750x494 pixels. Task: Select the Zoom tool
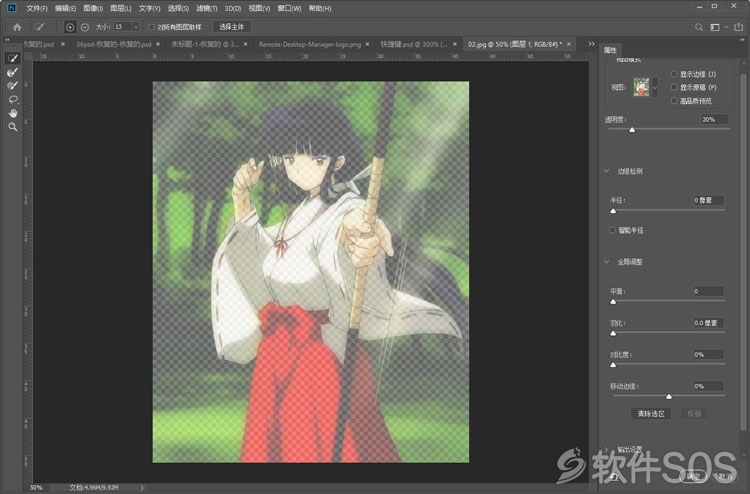[13, 127]
